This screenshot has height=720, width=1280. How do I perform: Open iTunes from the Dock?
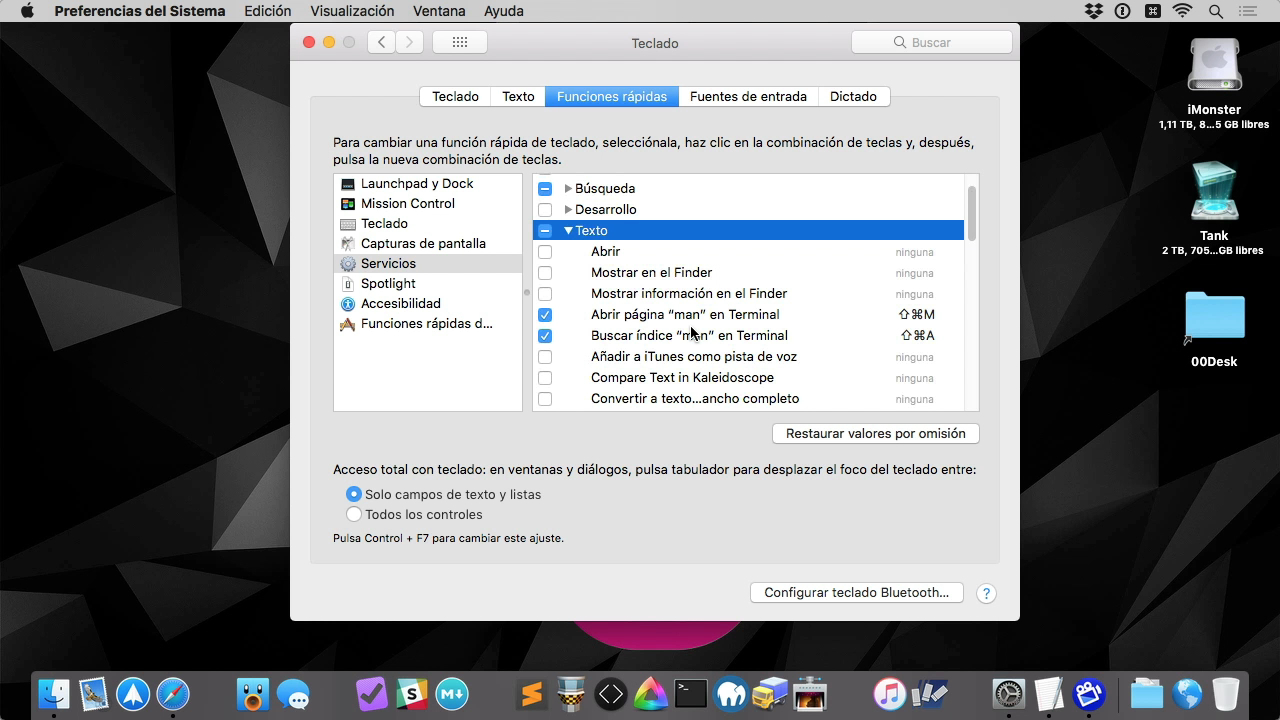tap(889, 693)
